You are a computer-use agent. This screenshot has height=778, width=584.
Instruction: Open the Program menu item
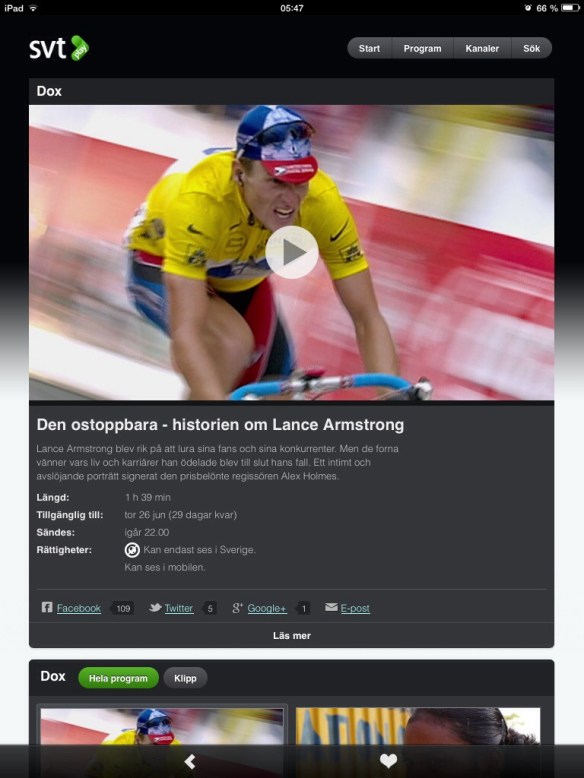(x=422, y=48)
